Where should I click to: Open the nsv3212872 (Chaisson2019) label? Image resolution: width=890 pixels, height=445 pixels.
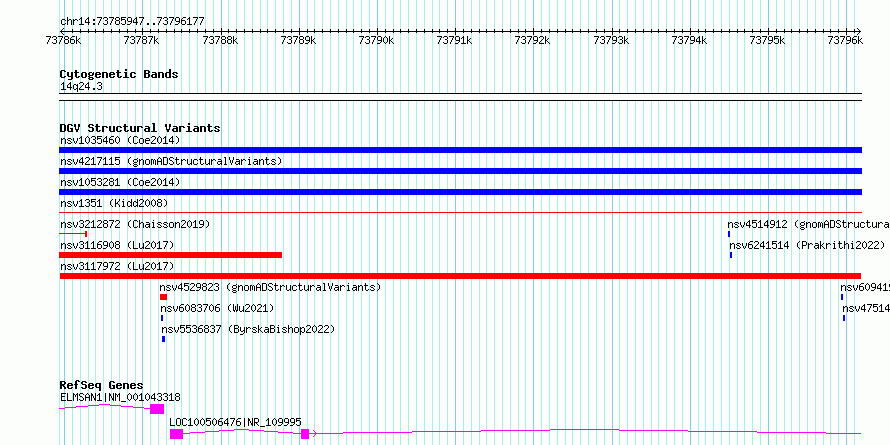[x=135, y=224]
